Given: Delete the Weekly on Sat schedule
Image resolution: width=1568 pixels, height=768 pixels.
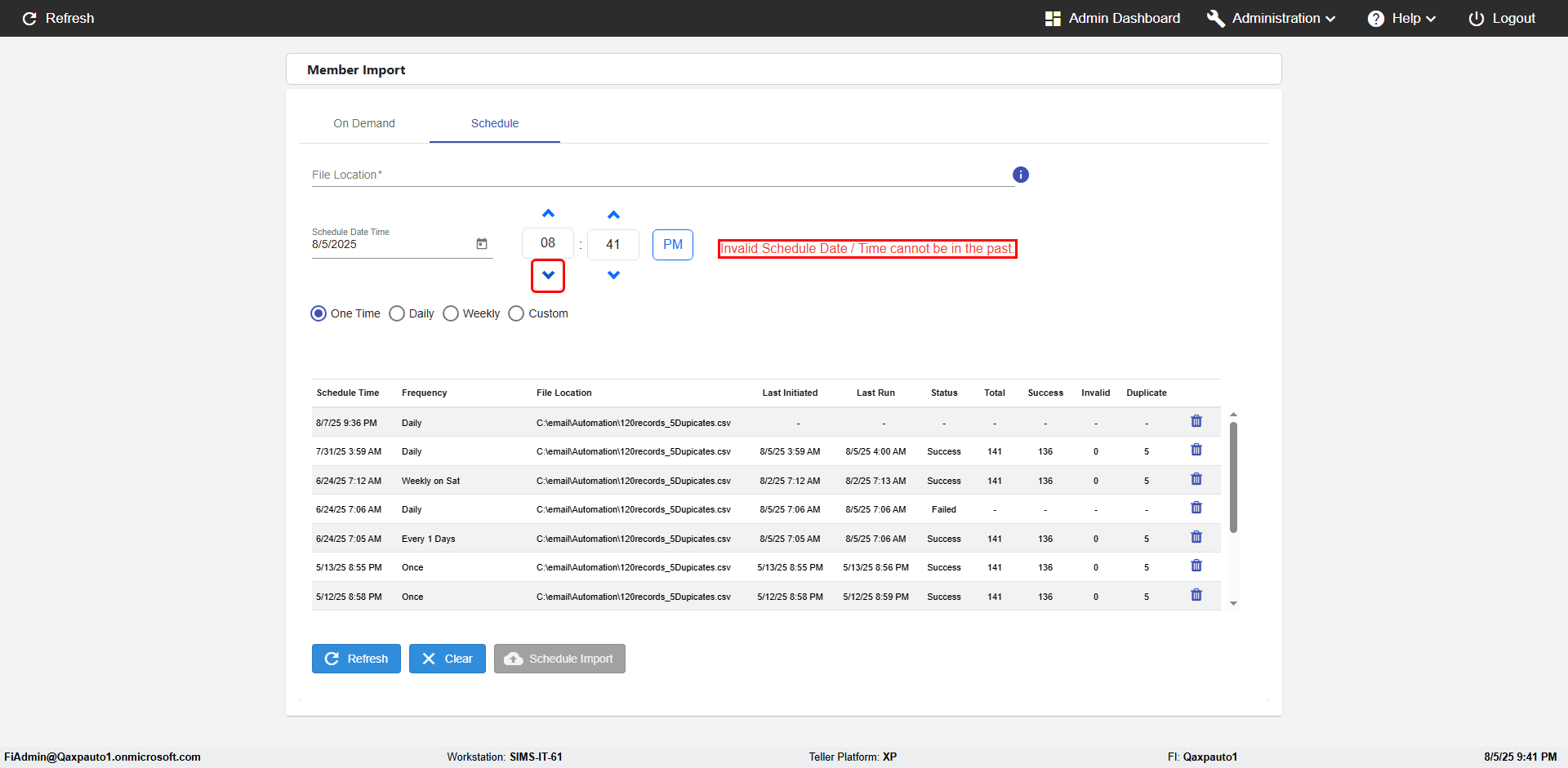Looking at the screenshot, I should tap(1196, 479).
